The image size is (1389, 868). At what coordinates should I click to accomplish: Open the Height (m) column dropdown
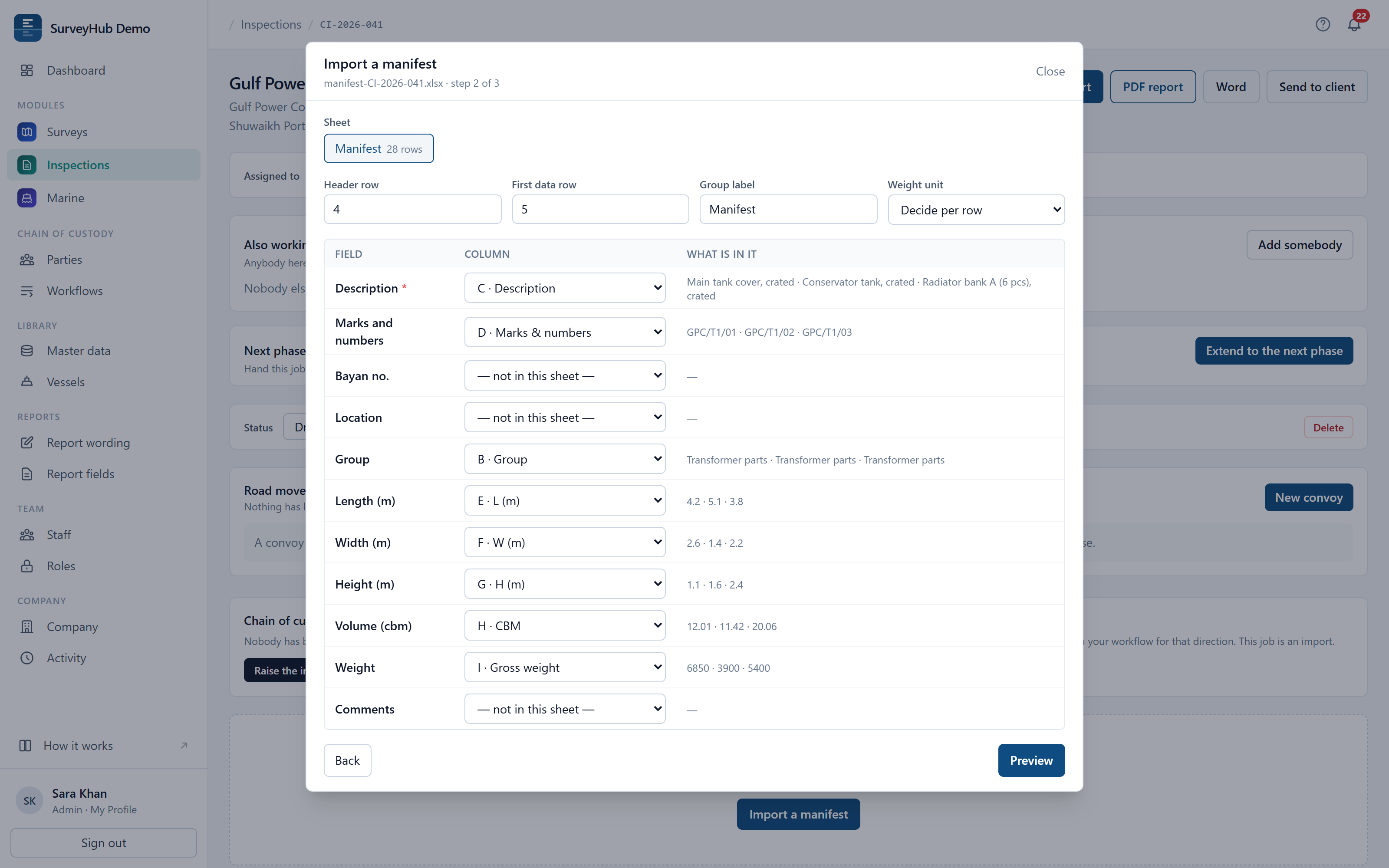[x=565, y=584]
